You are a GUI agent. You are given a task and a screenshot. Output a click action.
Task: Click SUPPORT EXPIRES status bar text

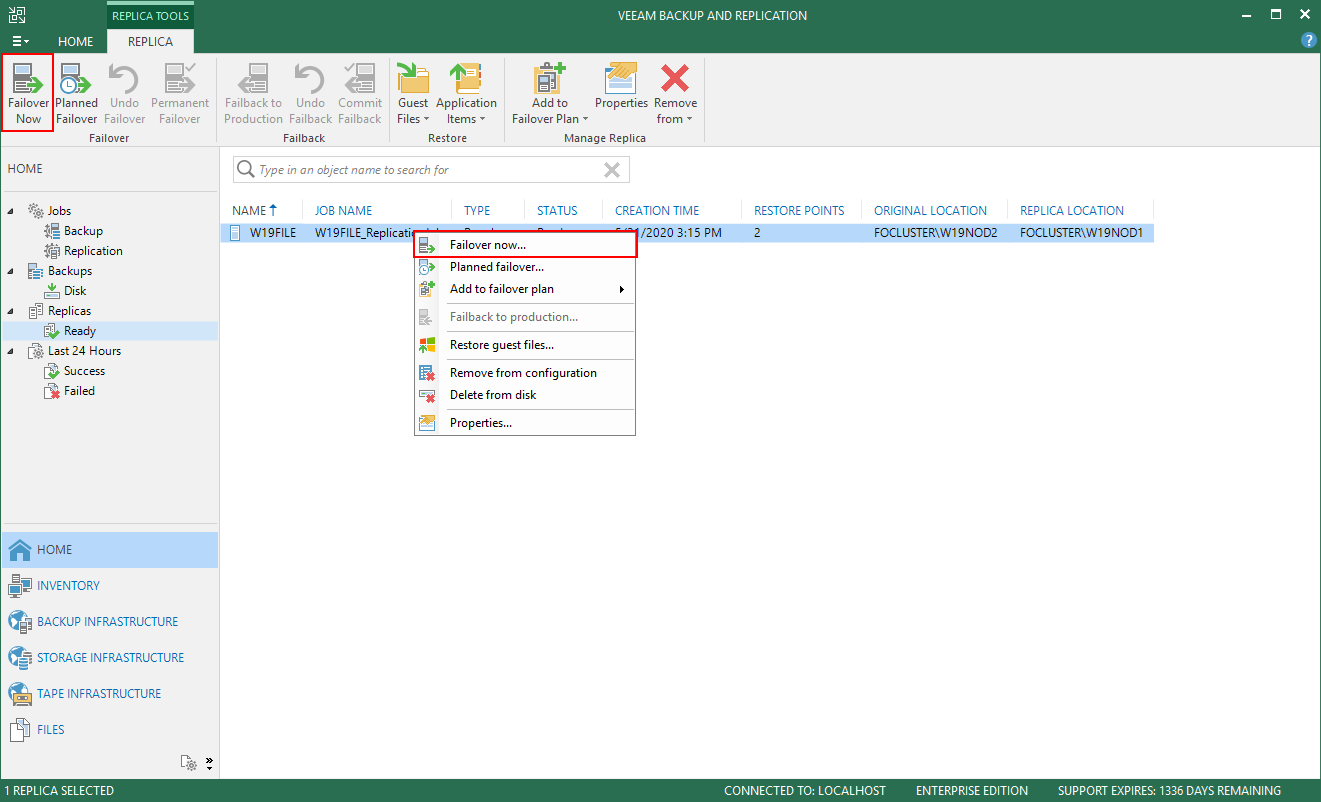(1169, 791)
